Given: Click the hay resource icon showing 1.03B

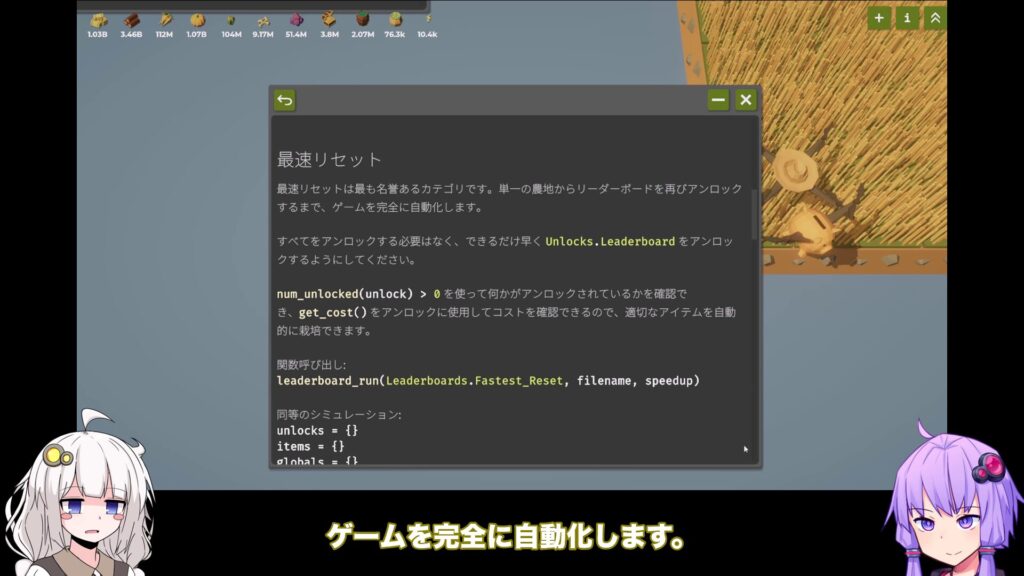Looking at the screenshot, I should coord(98,20).
